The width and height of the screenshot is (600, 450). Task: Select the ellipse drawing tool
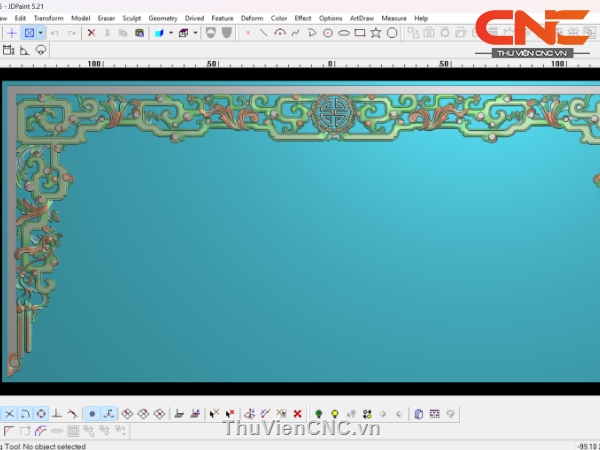tap(343, 33)
